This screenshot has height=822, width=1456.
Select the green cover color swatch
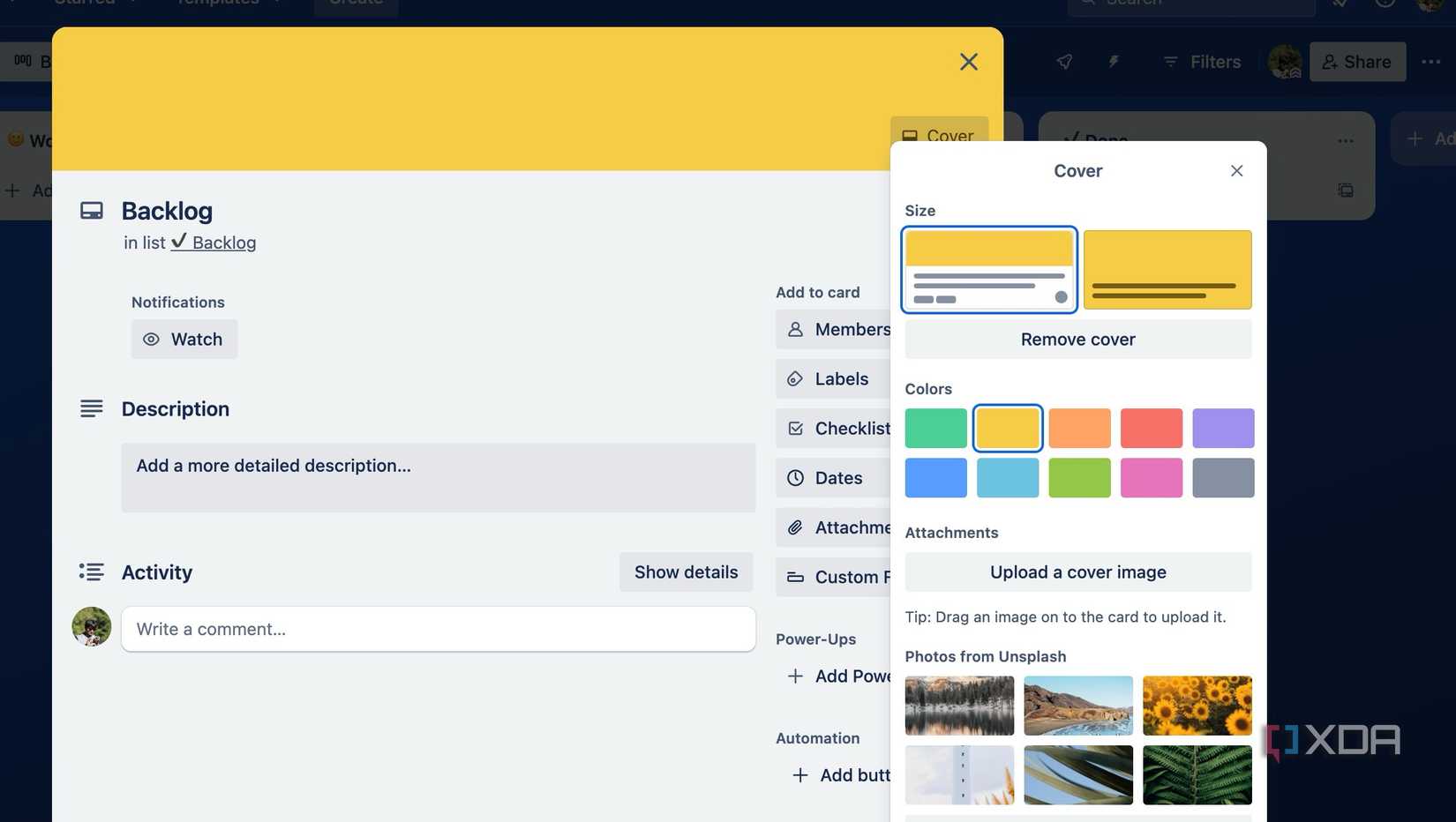click(x=935, y=428)
